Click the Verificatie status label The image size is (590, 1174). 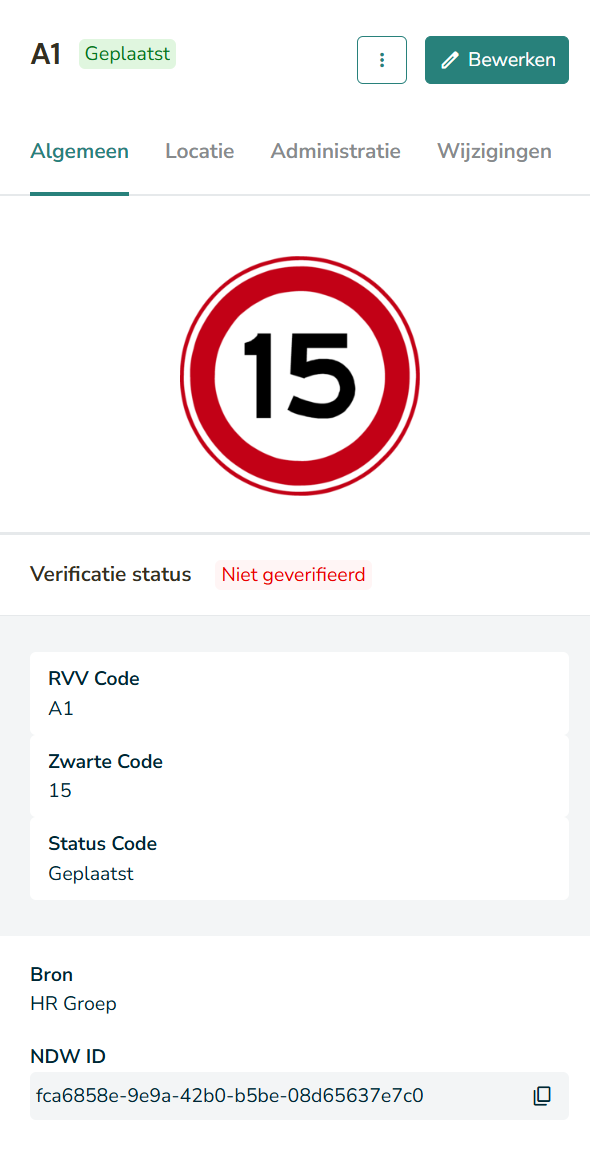111,574
